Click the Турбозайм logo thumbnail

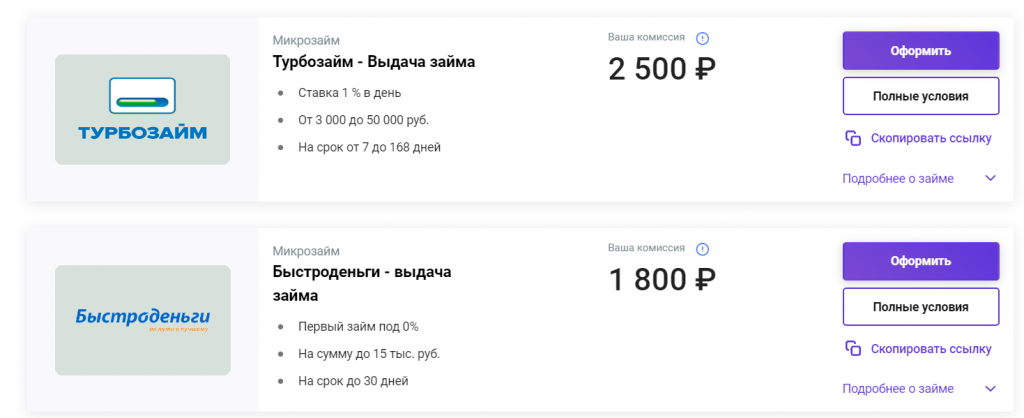click(x=142, y=110)
